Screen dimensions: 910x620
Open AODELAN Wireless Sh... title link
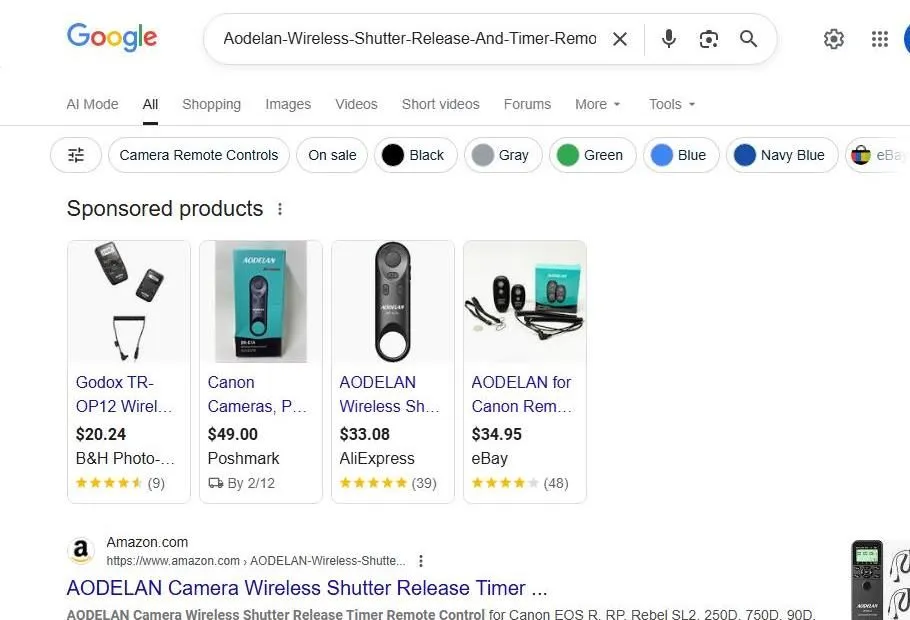point(389,394)
